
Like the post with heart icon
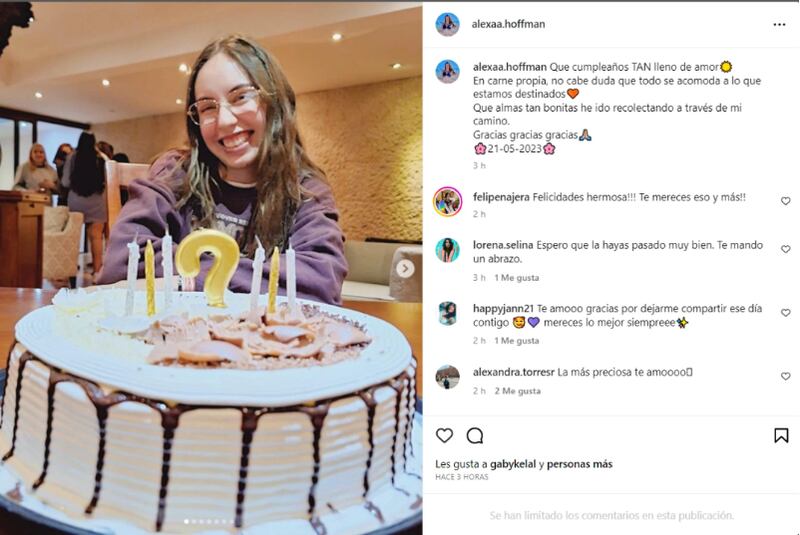coord(444,435)
